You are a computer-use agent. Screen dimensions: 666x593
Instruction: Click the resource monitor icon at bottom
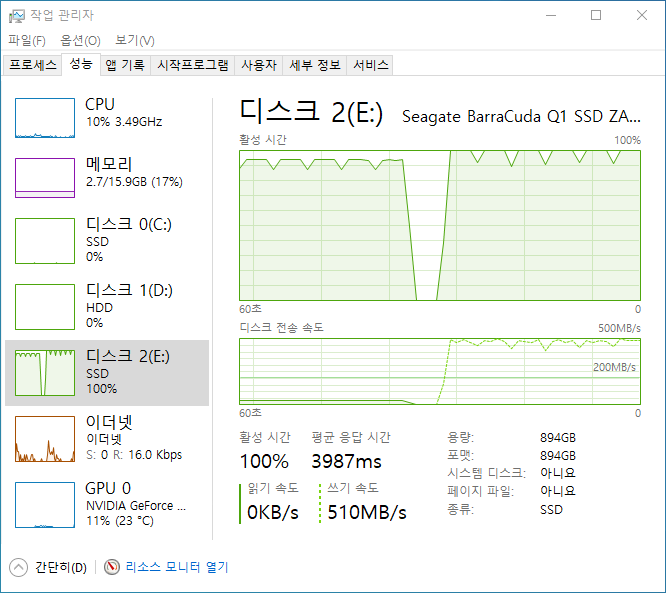click(x=112, y=567)
